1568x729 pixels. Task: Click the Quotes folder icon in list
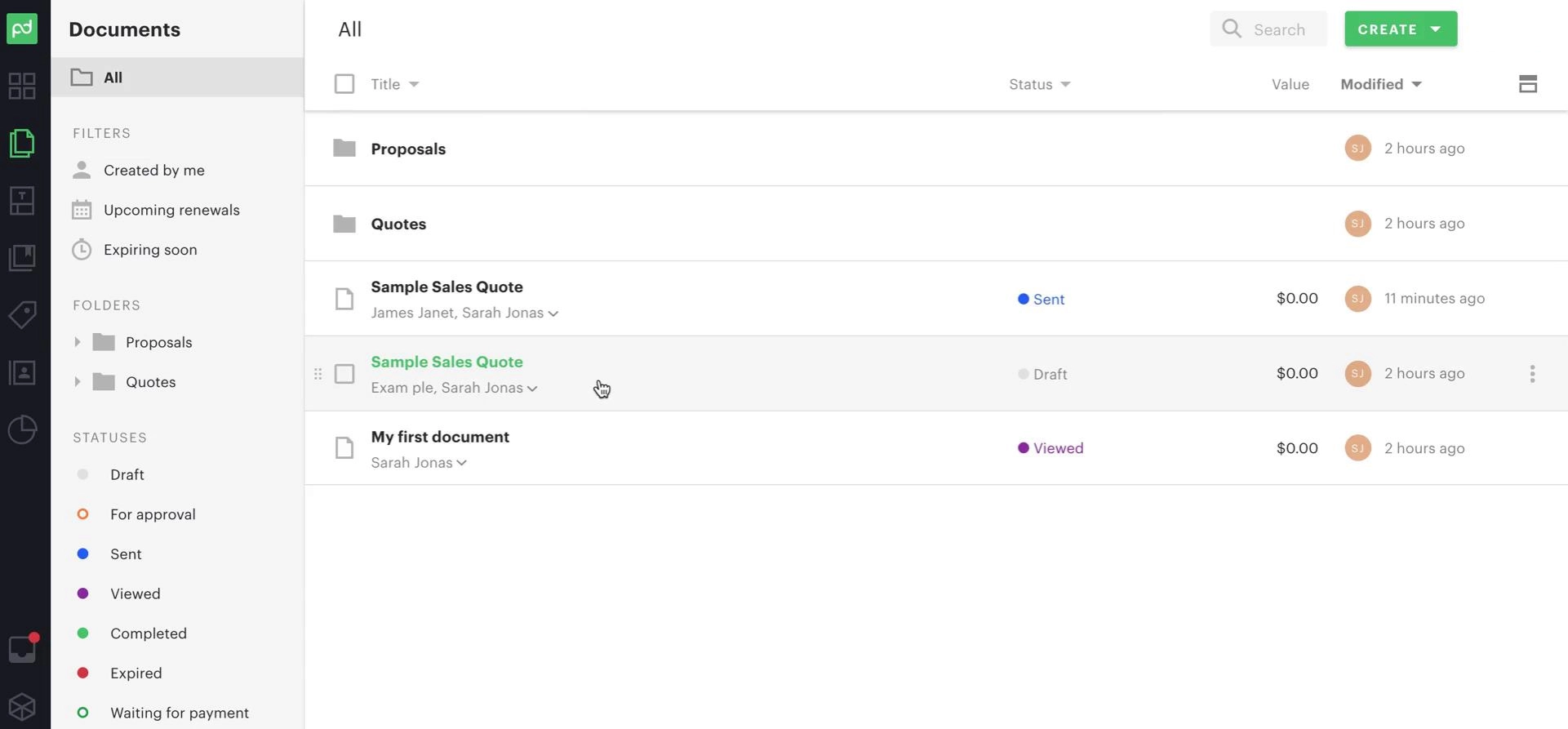tap(344, 223)
